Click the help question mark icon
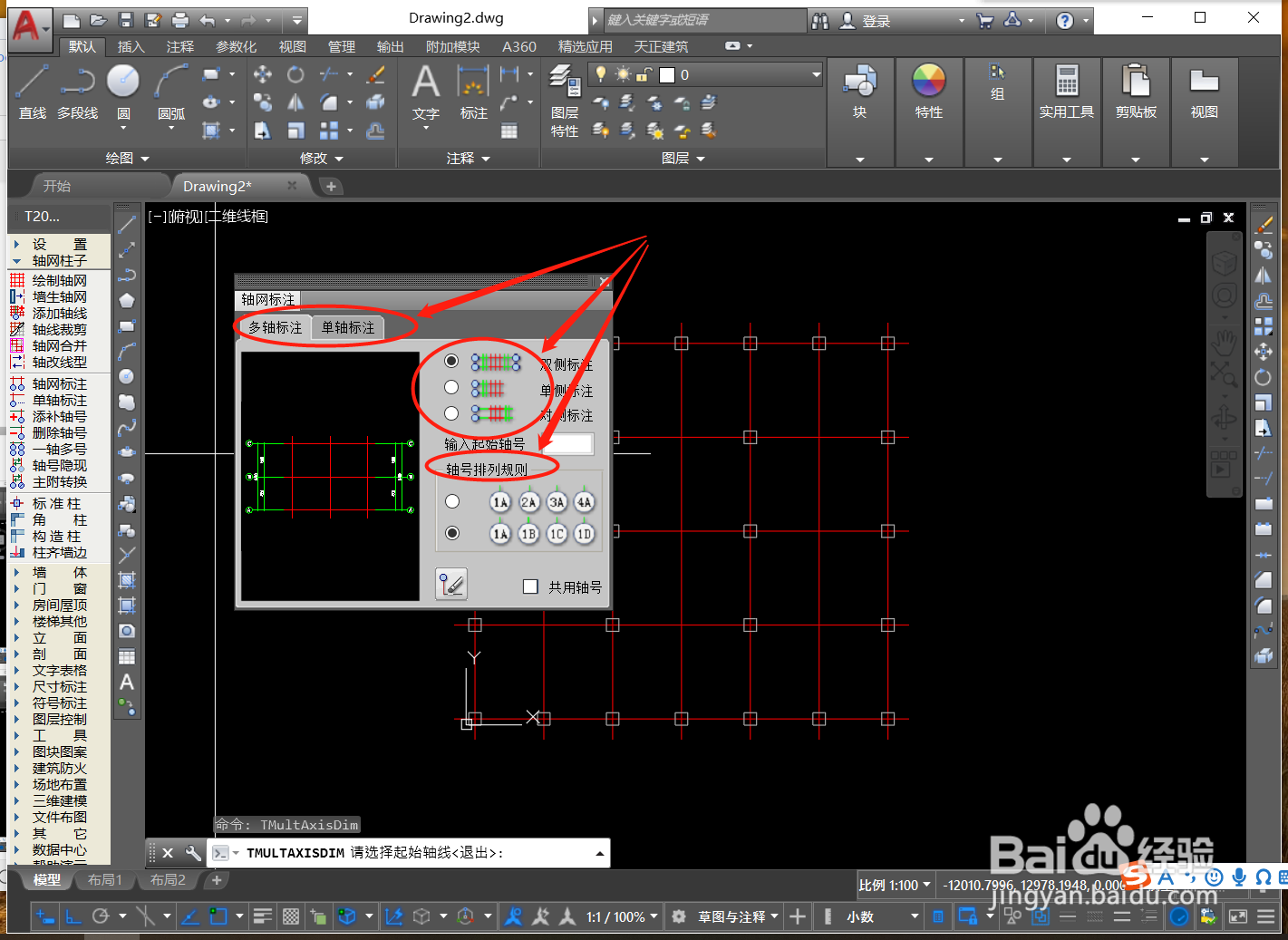This screenshot has height=940, width=1288. [1065, 20]
